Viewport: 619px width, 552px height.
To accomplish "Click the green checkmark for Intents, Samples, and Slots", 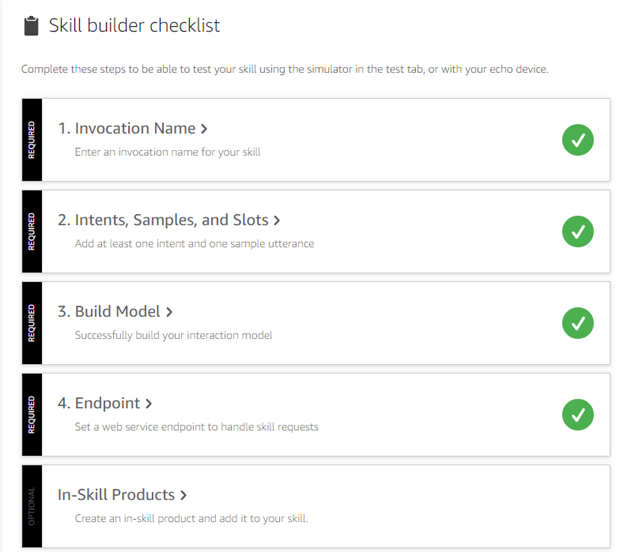I will tap(577, 232).
